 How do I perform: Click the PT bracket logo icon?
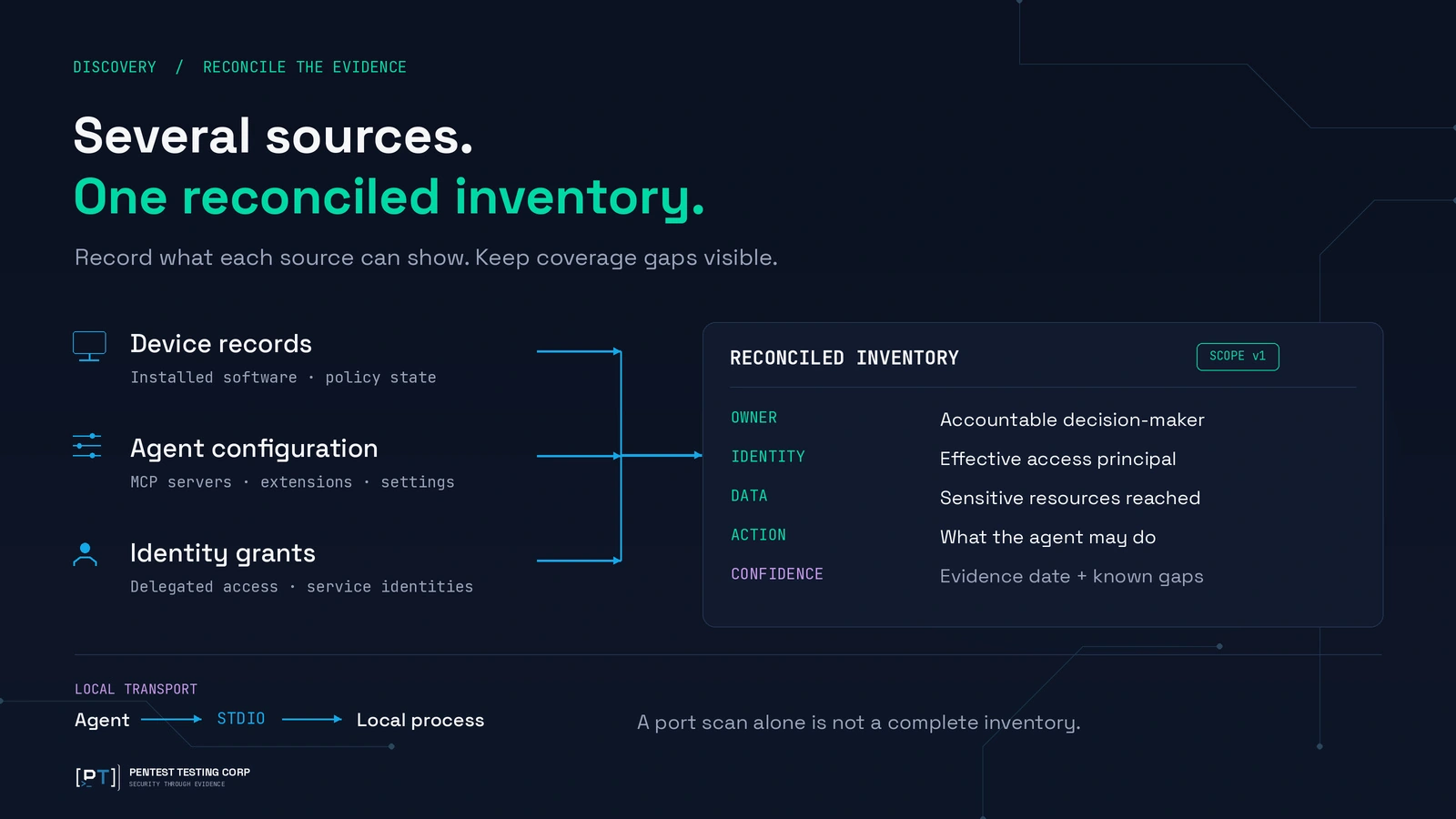(x=97, y=777)
